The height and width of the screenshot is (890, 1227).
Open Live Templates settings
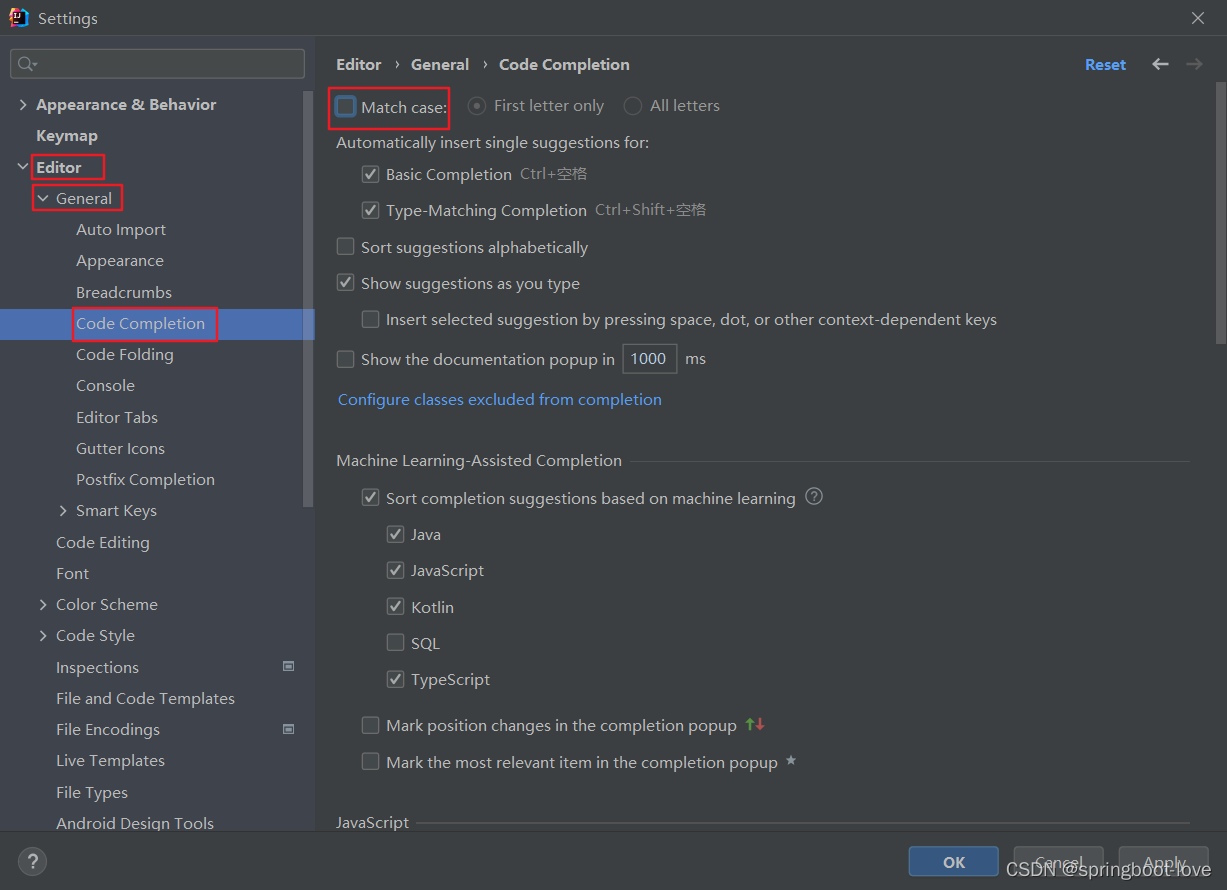(x=110, y=761)
